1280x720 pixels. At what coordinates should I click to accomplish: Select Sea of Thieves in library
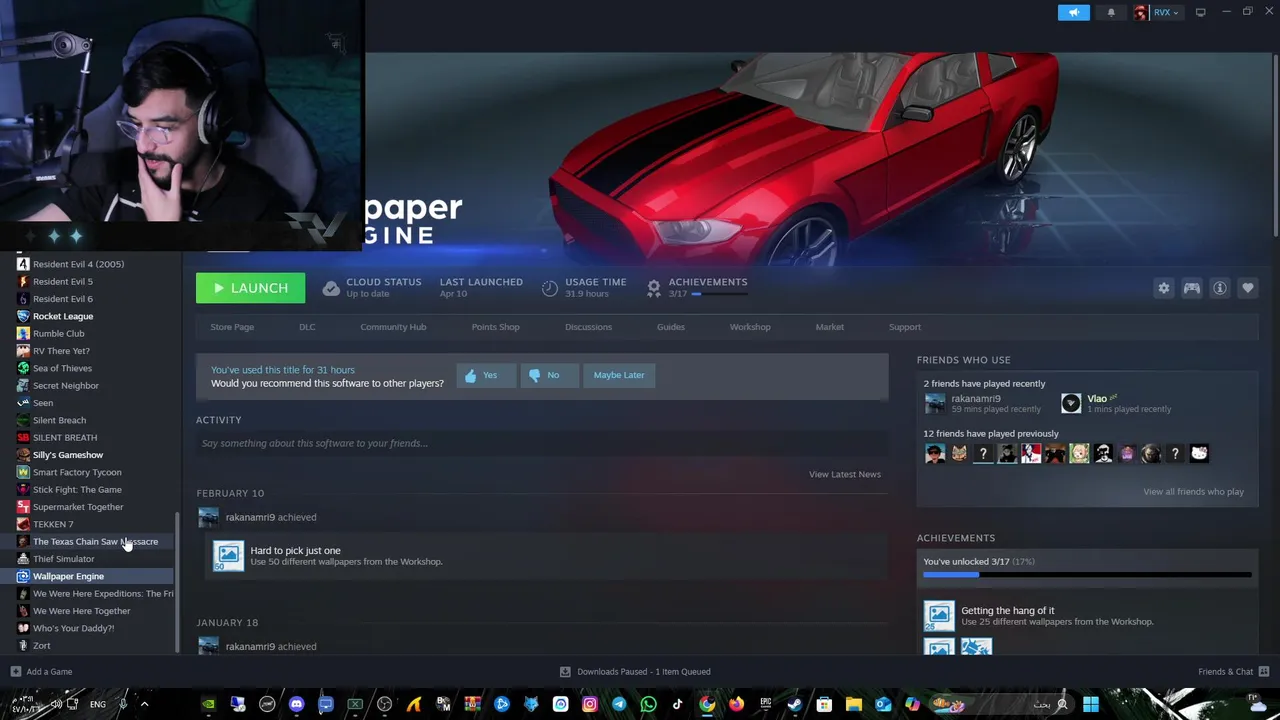62,368
